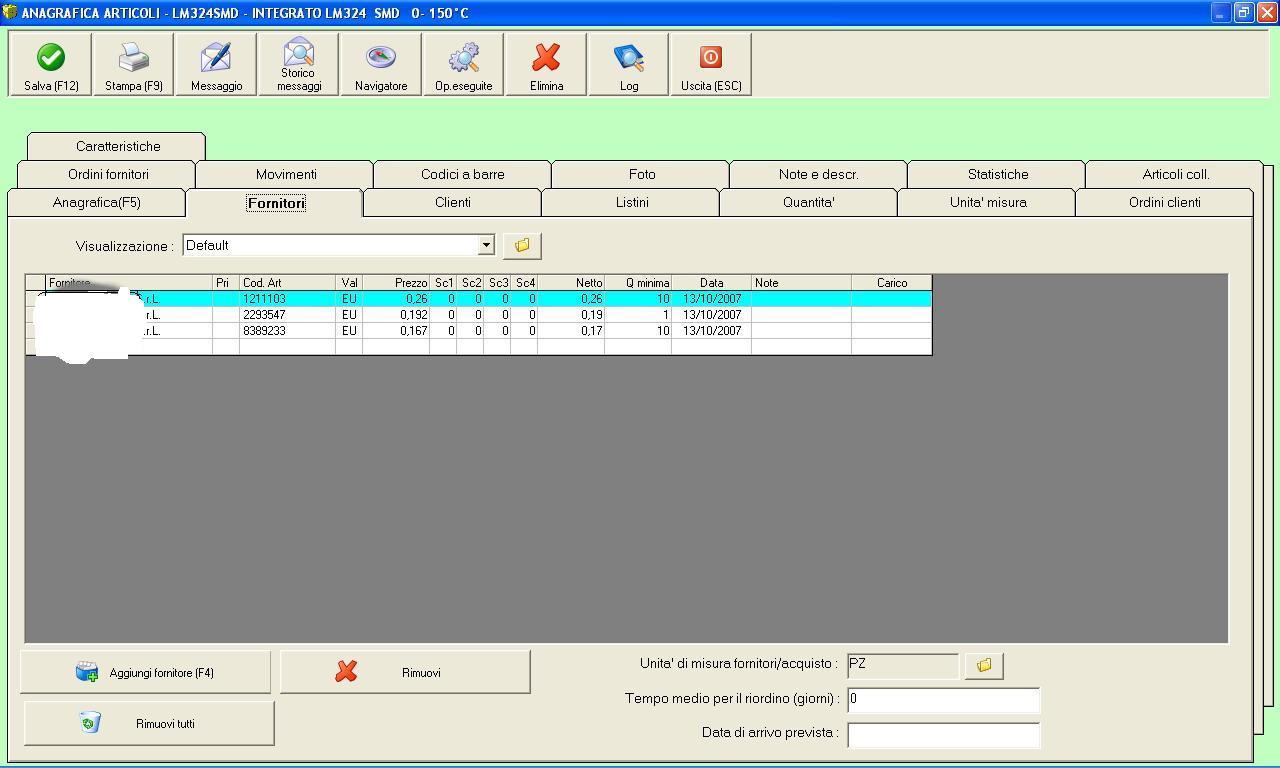1280x768 pixels.
Task: Click folder icon beside Visualizzazione dropdown
Action: tap(522, 245)
